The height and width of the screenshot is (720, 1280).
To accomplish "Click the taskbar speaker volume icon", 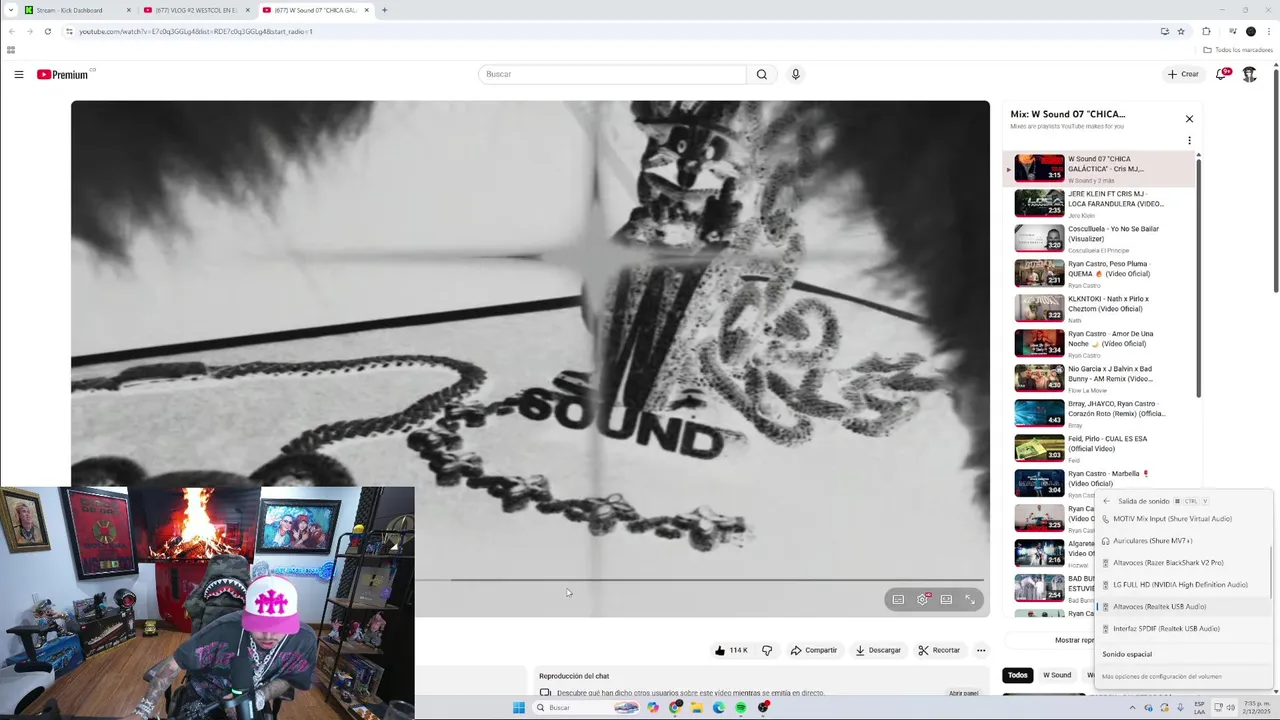I will click(x=1230, y=708).
